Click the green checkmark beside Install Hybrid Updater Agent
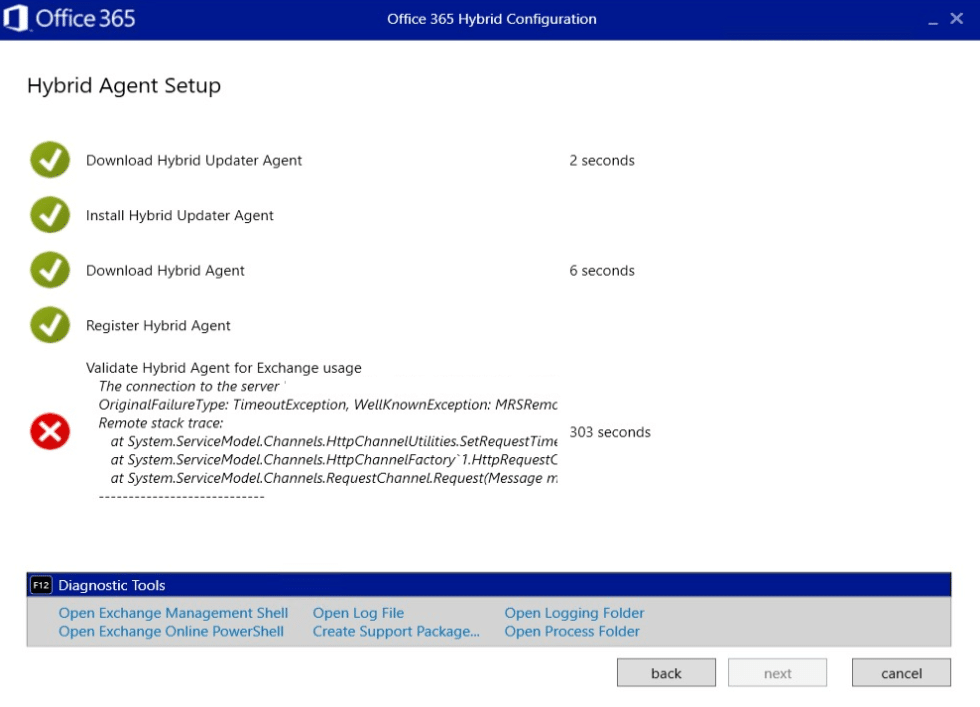This screenshot has height=707, width=980. pos(49,215)
